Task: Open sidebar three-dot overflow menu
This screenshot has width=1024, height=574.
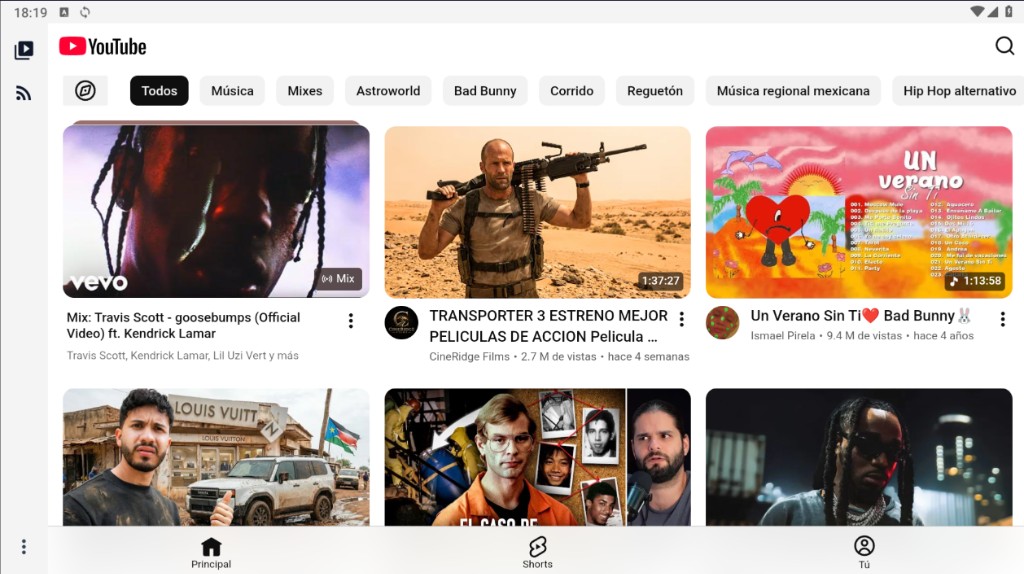Action: (24, 547)
